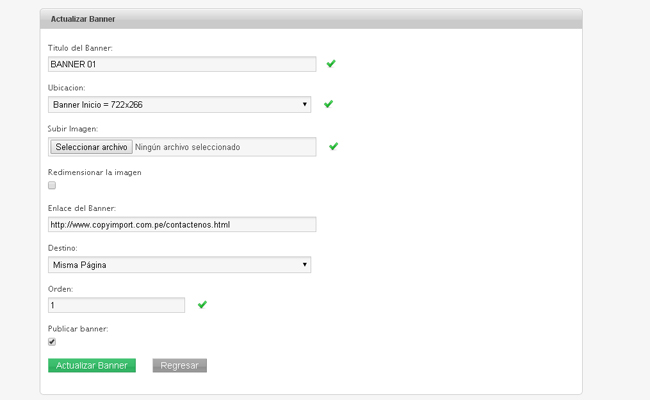
Task: Select the Orden input field
Action: 116,305
